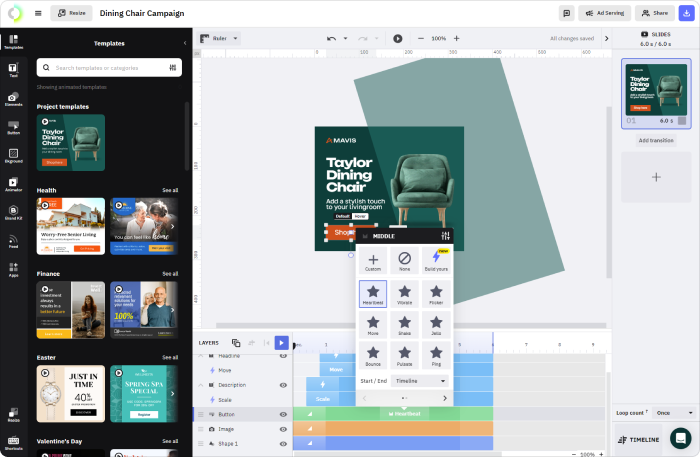Open the Background panel

click(x=13, y=156)
